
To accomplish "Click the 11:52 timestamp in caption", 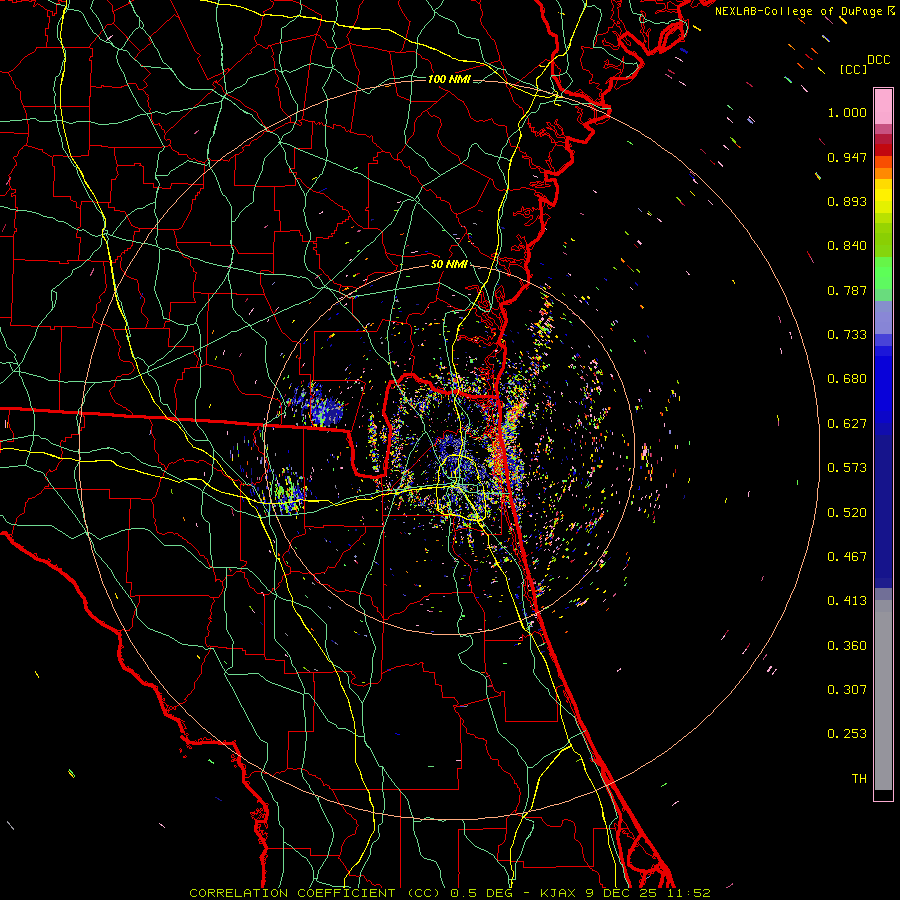I will tap(690, 893).
